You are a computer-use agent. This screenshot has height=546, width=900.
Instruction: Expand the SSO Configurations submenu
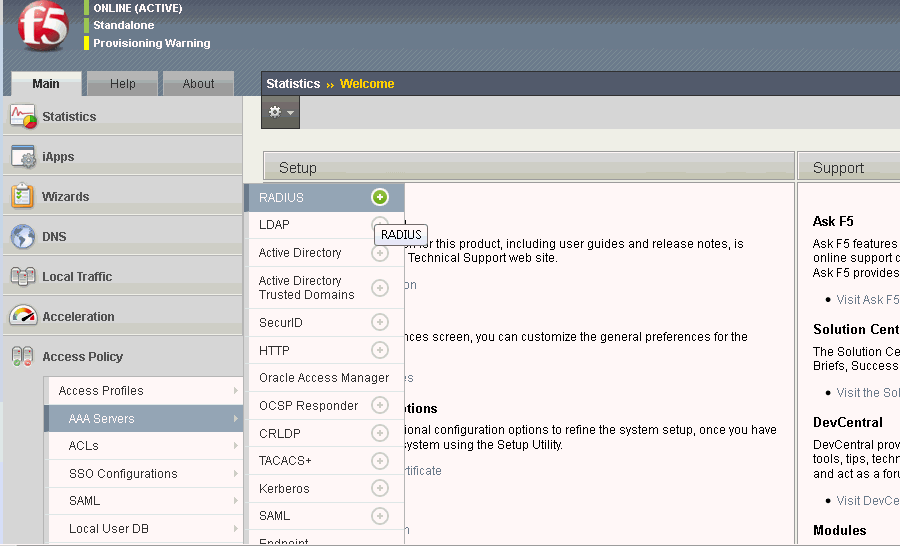point(144,474)
